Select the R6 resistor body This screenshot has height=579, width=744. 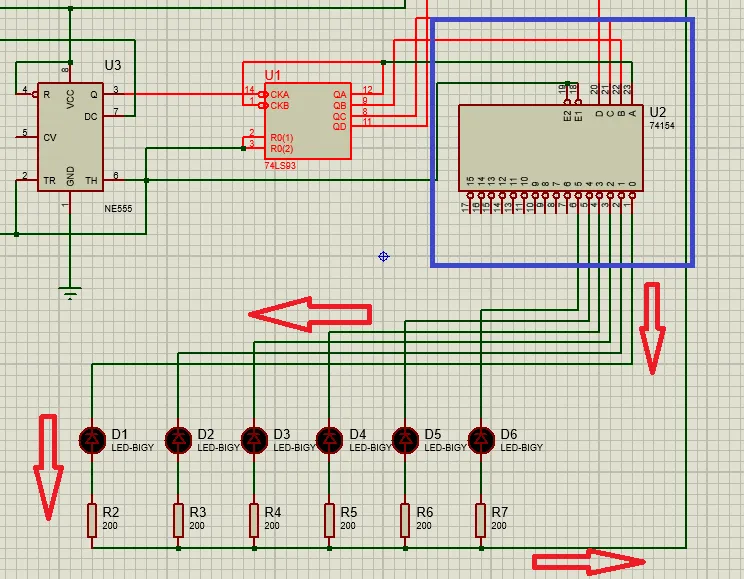[405, 520]
